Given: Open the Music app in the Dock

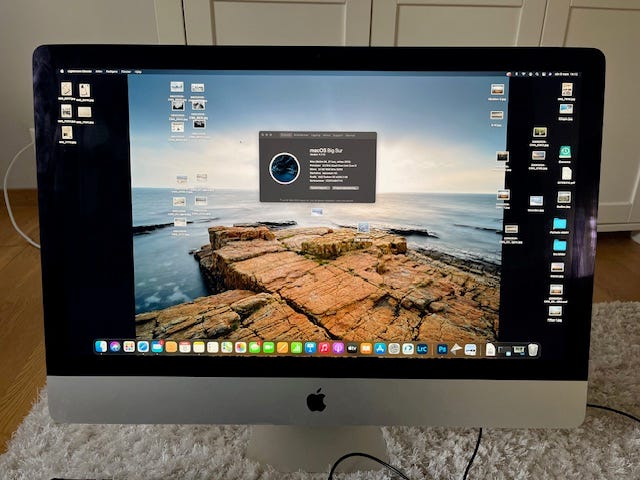Looking at the screenshot, I should pos(324,348).
